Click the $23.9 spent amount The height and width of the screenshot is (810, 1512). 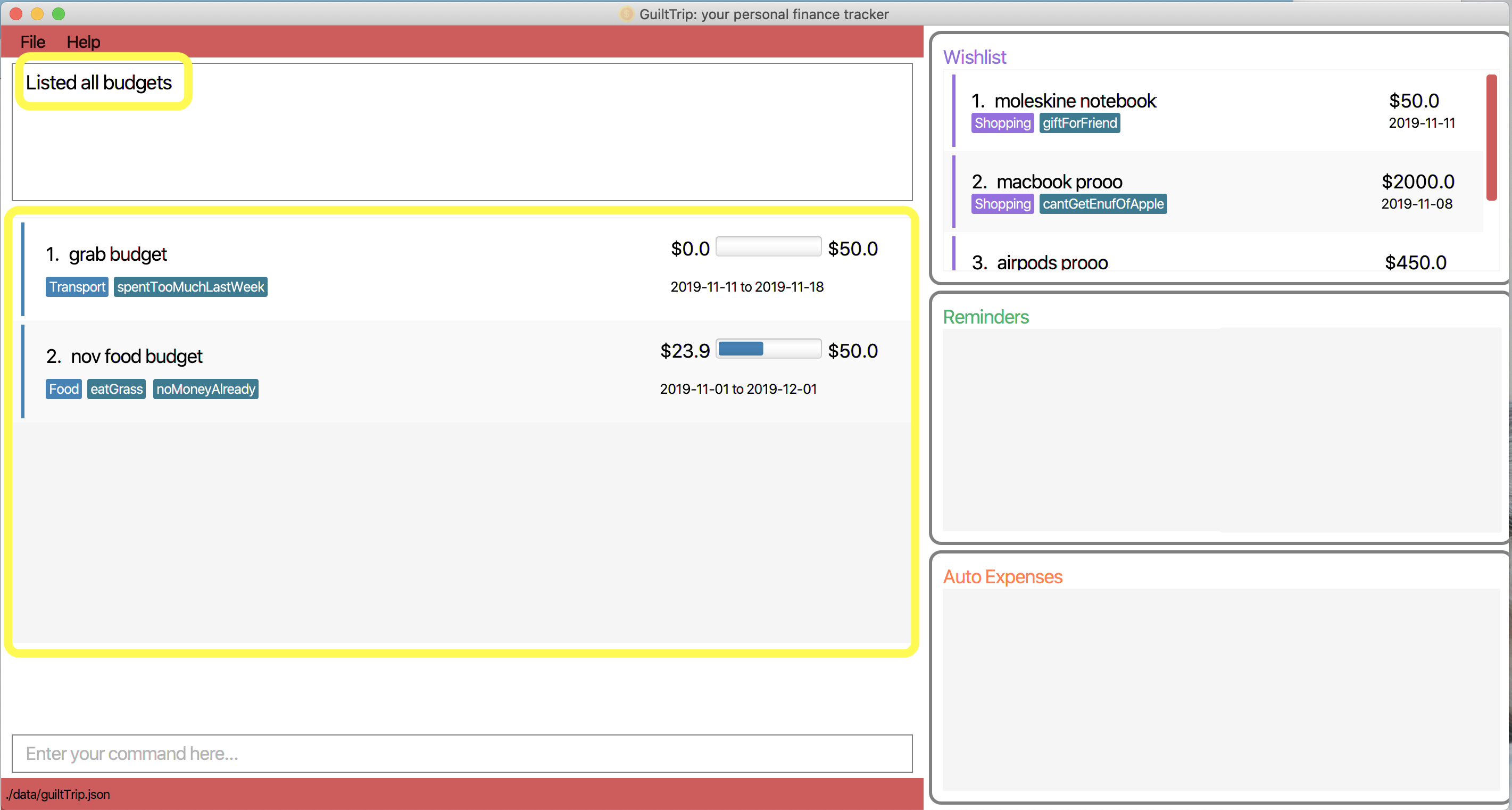(x=685, y=351)
